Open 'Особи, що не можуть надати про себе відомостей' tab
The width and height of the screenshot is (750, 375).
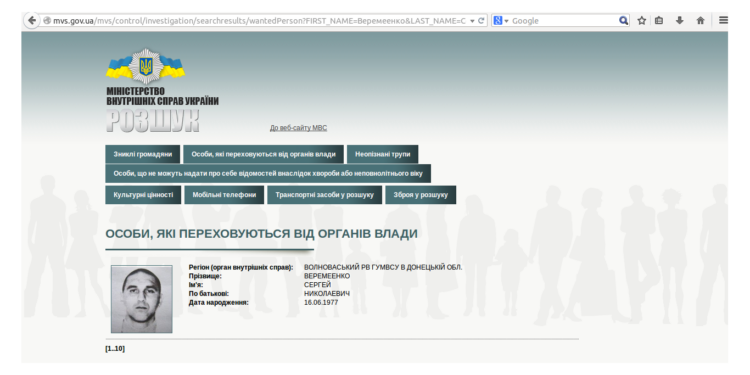[268, 174]
